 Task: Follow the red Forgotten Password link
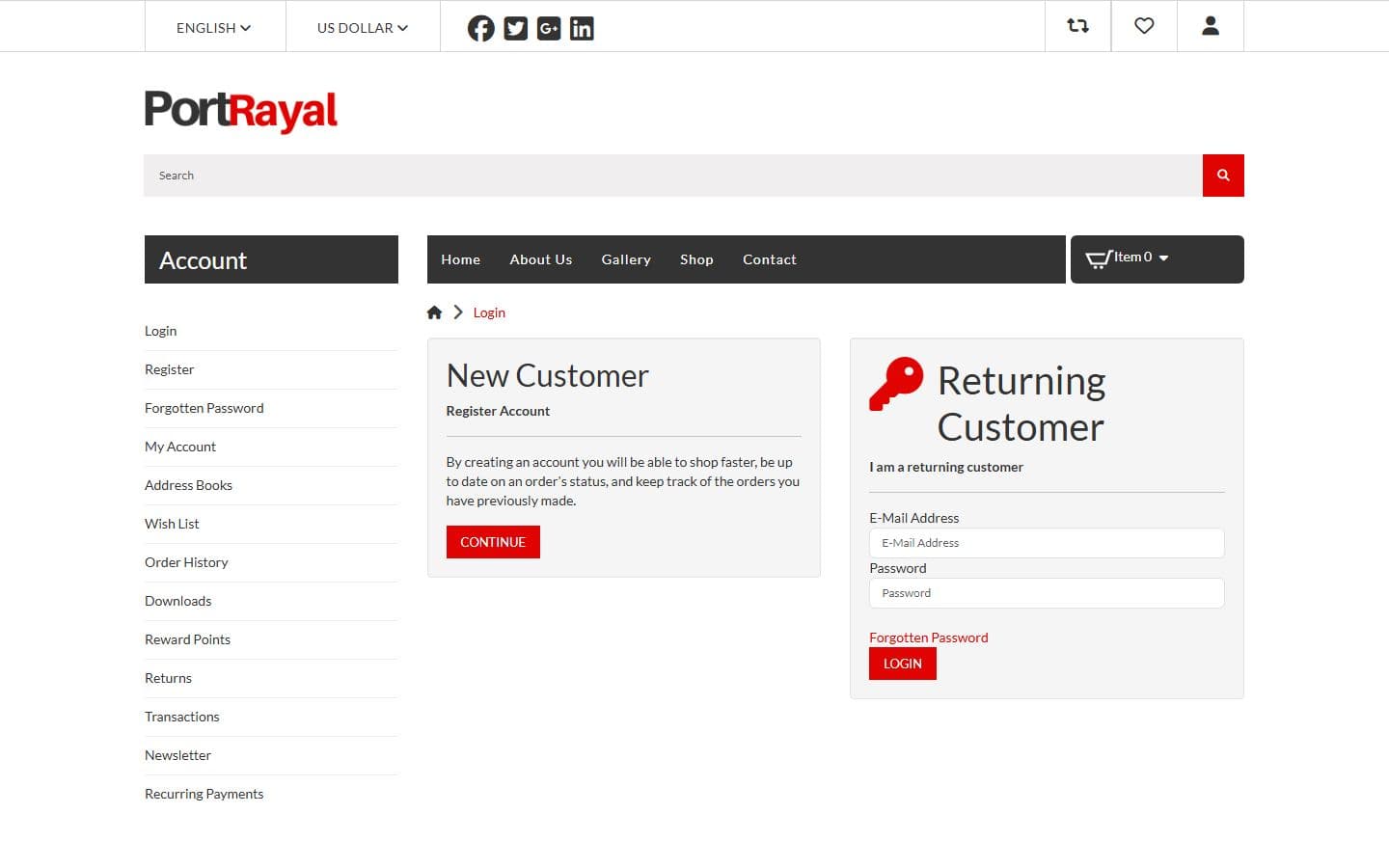pos(929,637)
